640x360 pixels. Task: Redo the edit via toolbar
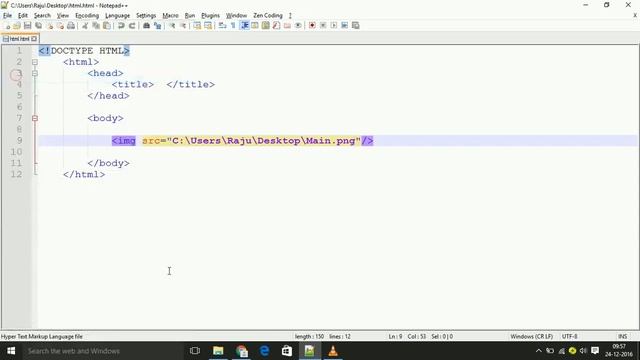tap(132, 25)
